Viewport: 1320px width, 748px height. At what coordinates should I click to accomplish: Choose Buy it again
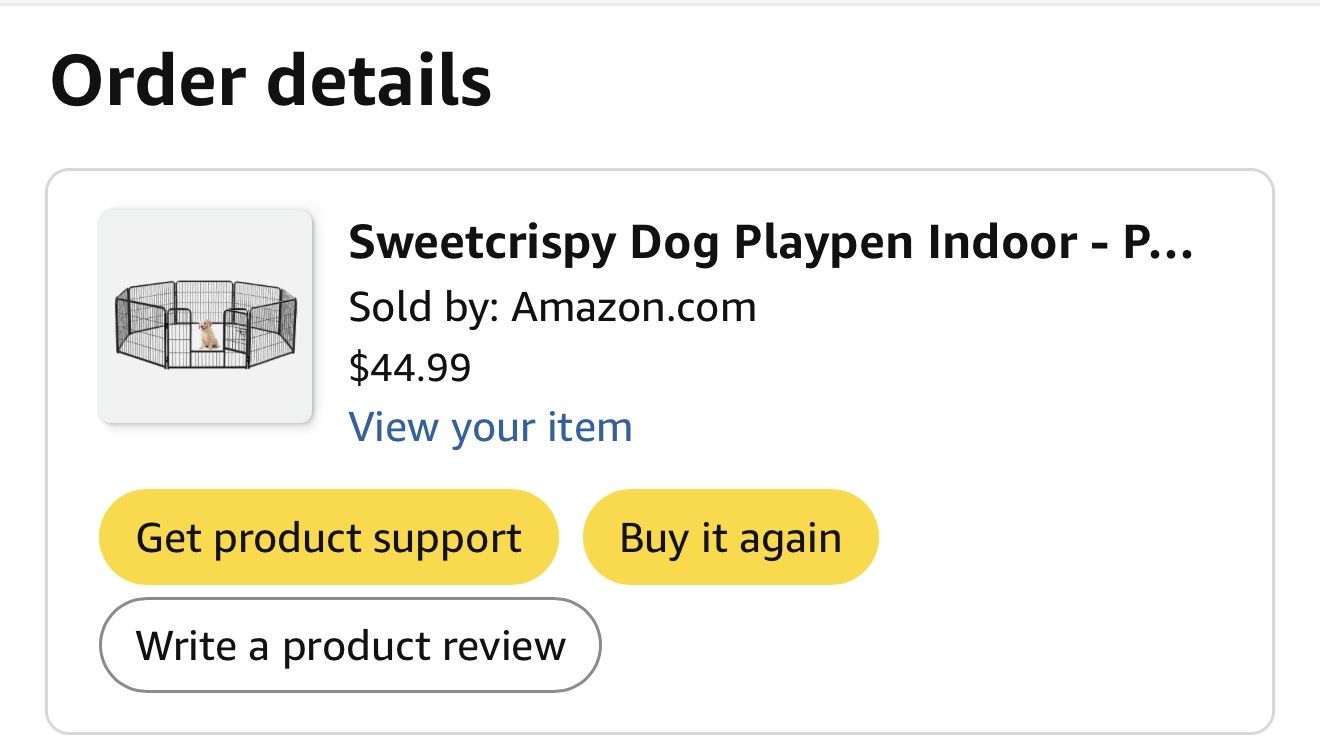pos(730,537)
